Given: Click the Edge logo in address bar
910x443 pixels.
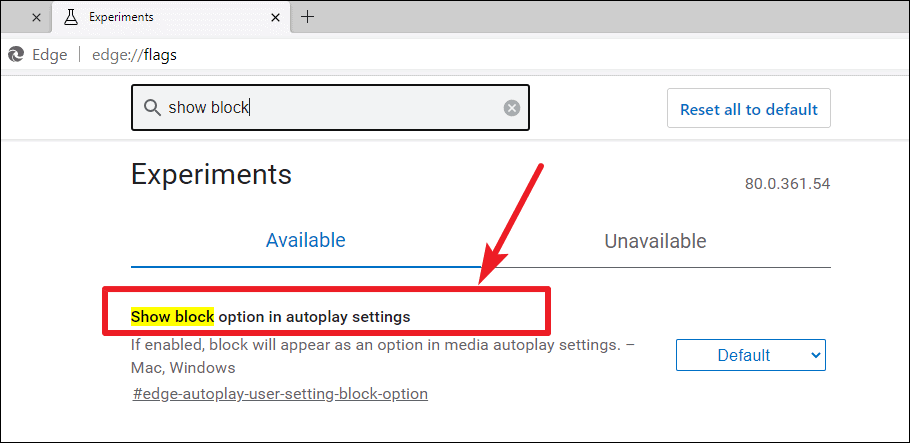Looking at the screenshot, I should click(16, 55).
